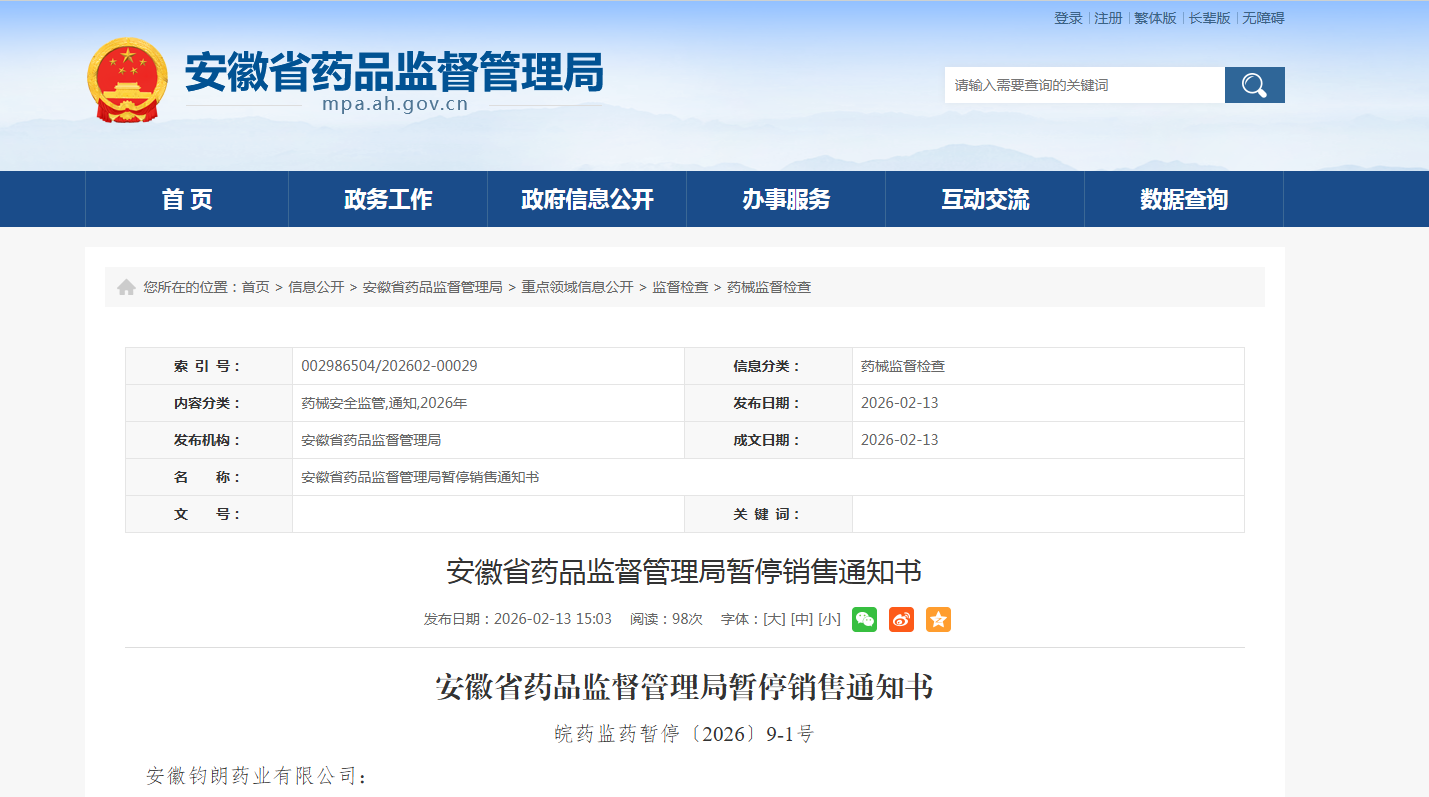Share article via WeChat icon
Viewport: 1429px width, 797px height.
click(x=864, y=619)
